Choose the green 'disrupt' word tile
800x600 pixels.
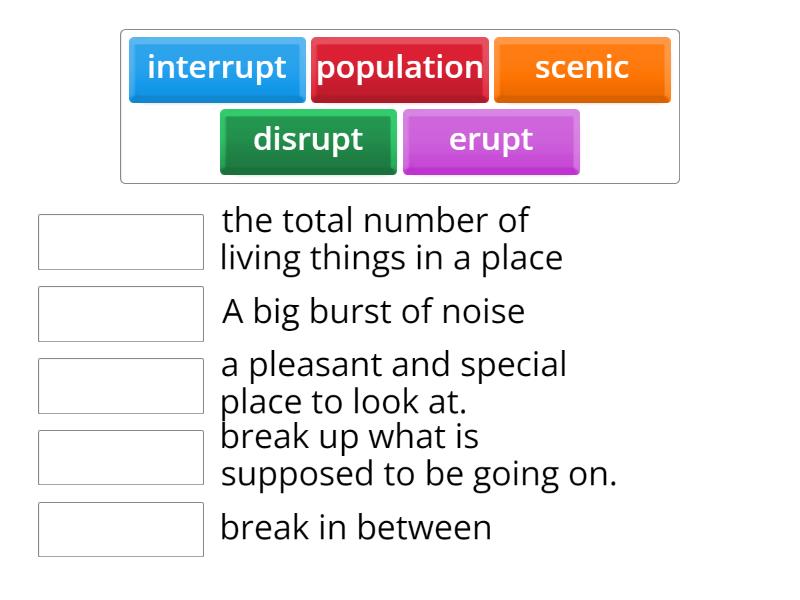308,140
